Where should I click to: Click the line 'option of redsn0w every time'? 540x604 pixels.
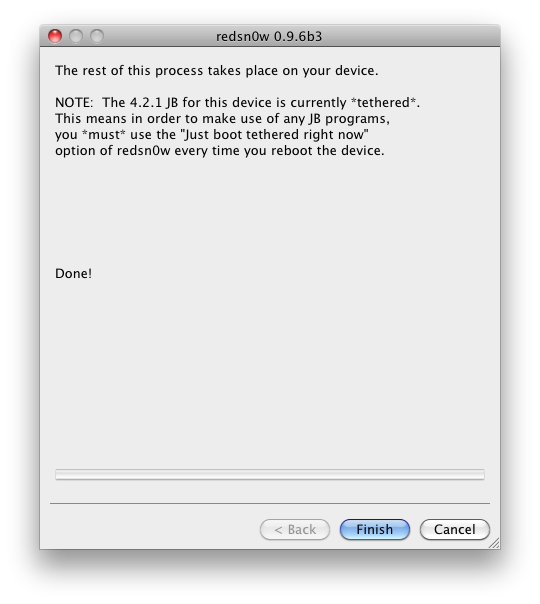220,151
